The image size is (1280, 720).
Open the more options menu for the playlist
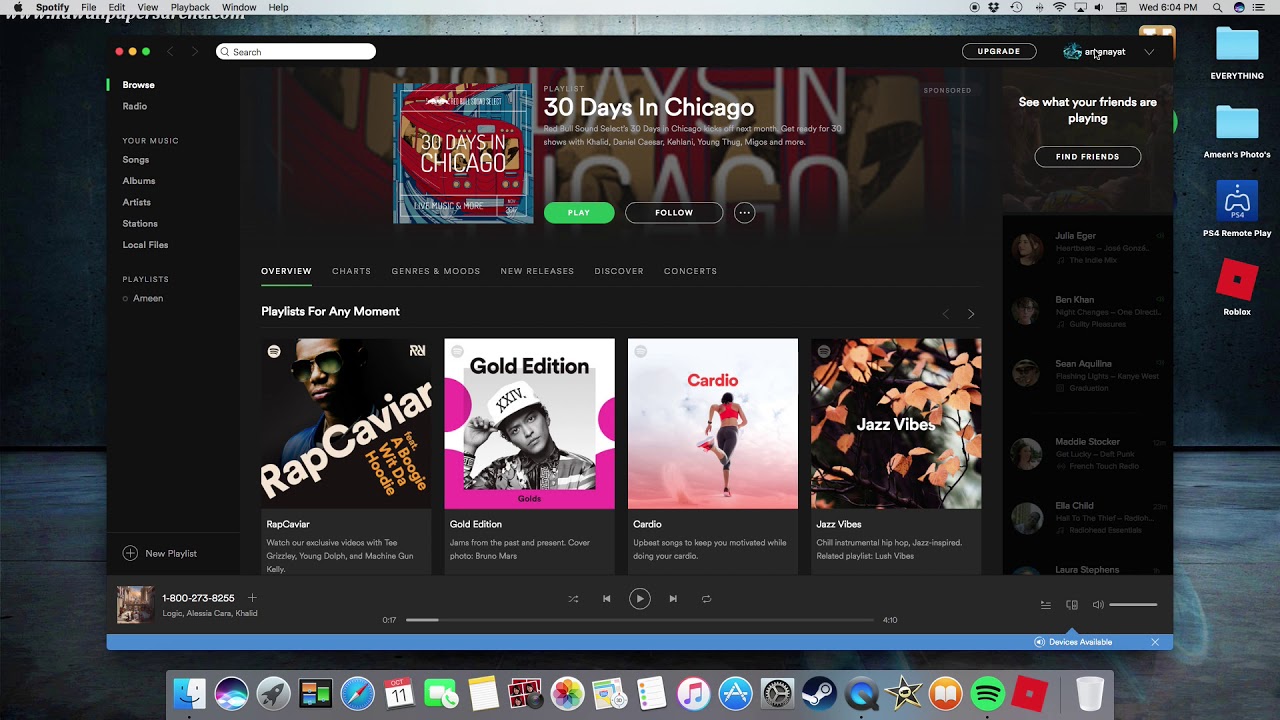(744, 212)
